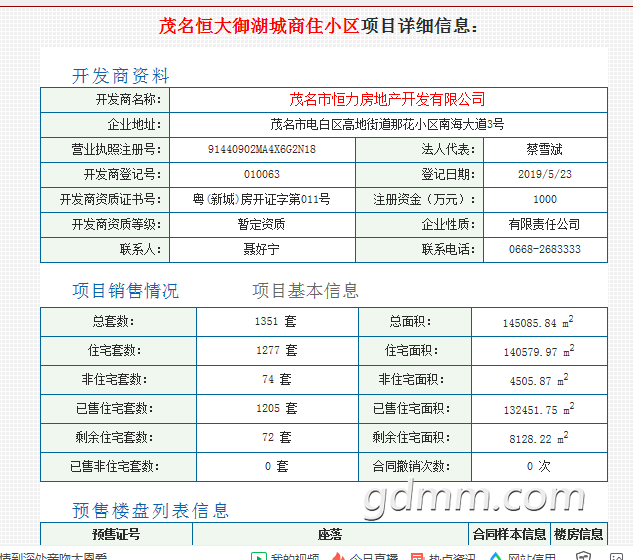Click the 开发商登记号 label
The width and height of the screenshot is (633, 560).
pyautogui.click(x=122, y=174)
